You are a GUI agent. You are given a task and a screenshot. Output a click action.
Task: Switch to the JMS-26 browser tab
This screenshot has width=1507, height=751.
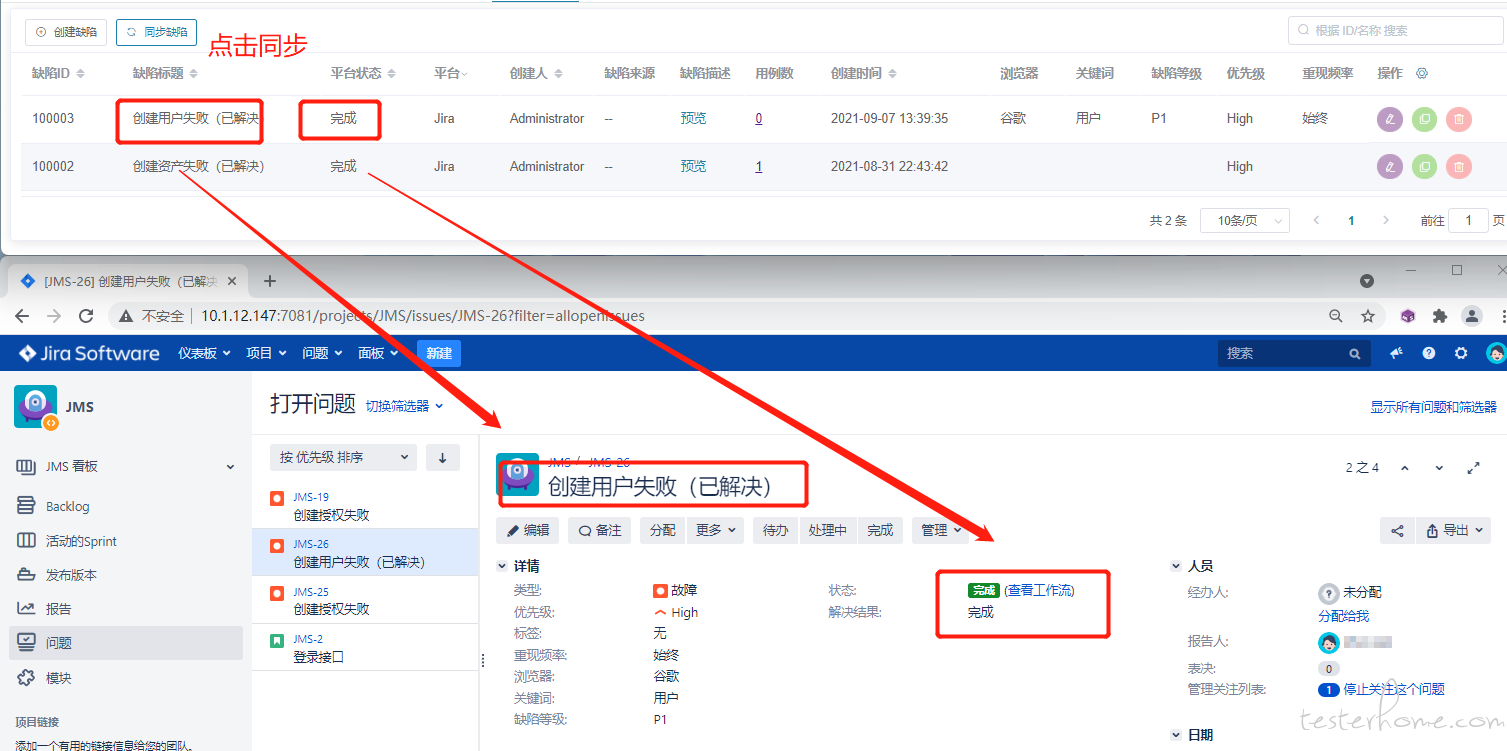(x=128, y=281)
